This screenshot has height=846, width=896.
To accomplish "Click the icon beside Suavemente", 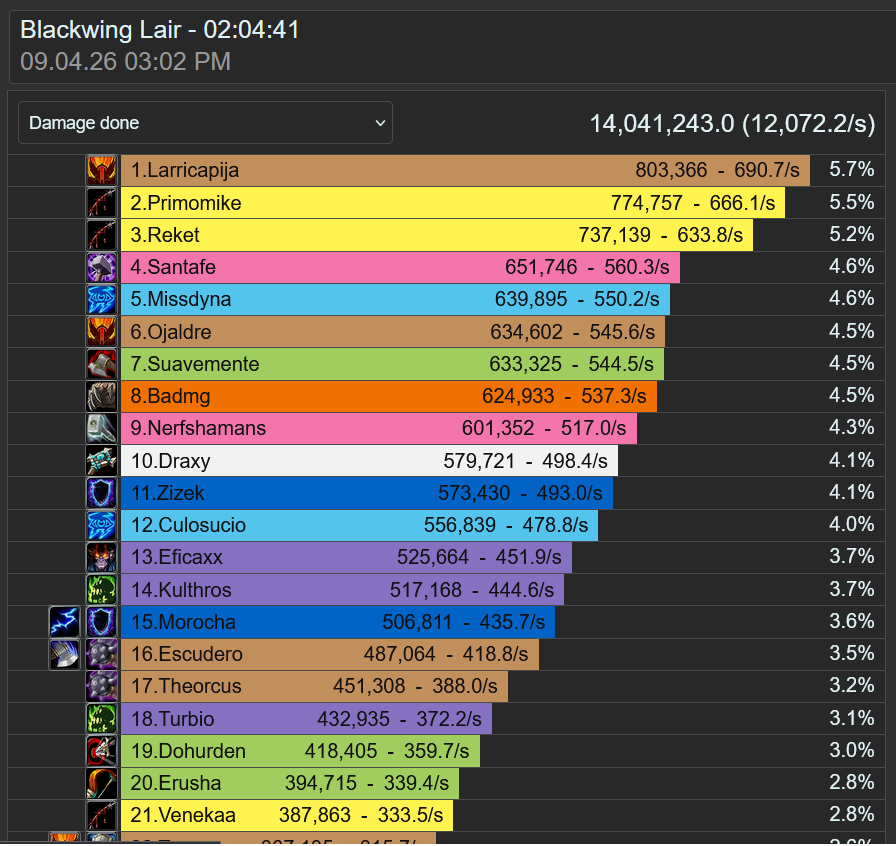I will click(102, 364).
